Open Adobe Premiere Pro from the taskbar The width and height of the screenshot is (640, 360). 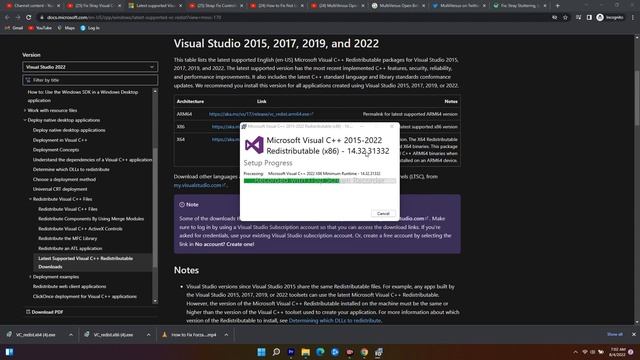[291, 352]
